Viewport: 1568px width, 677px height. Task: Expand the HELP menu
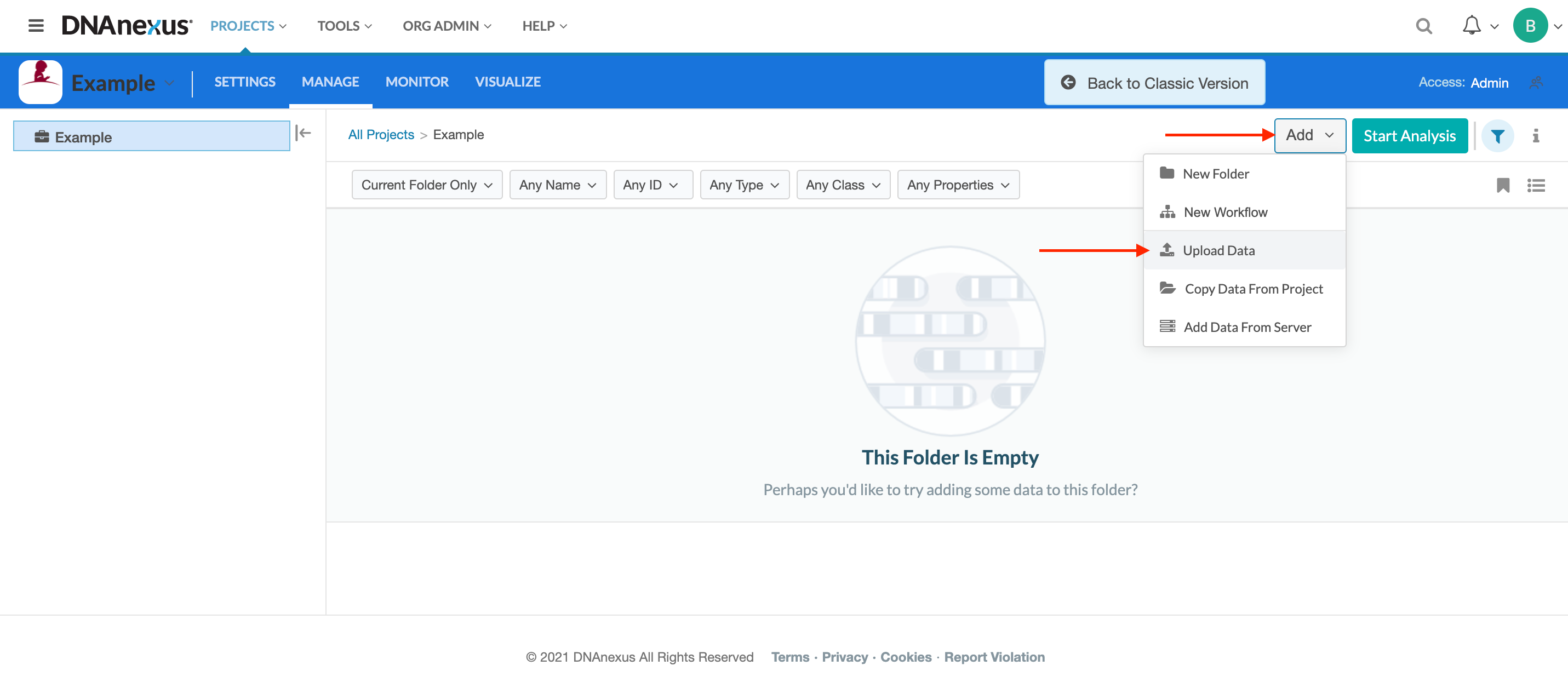(545, 26)
